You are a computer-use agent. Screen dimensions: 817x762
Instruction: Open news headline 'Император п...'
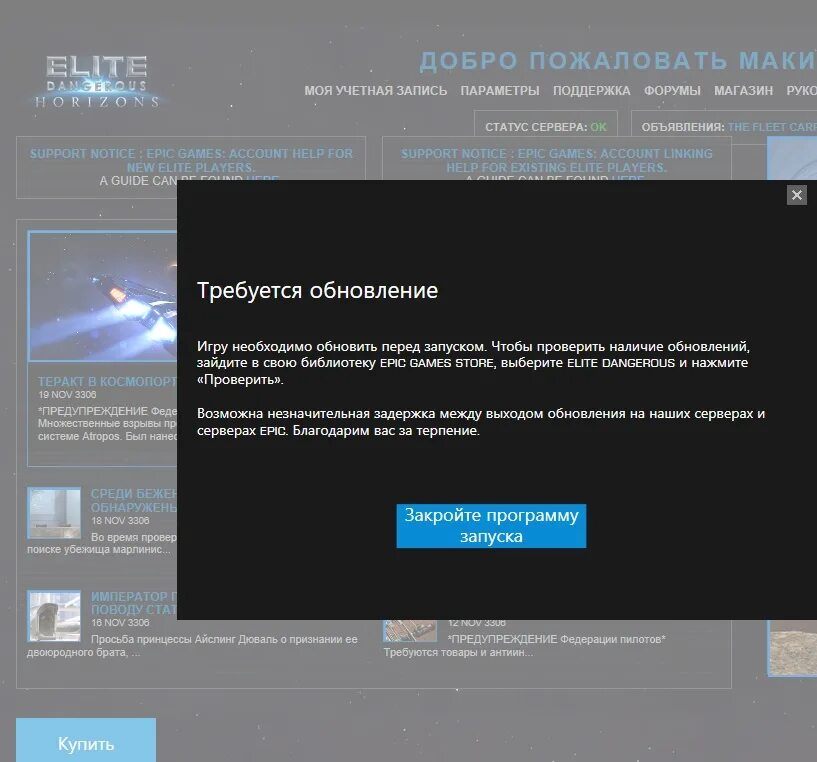[134, 603]
